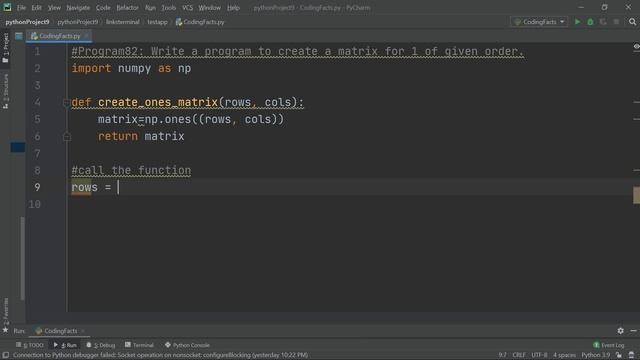Open the Help menu
Viewport: 640px width, 360px height.
coord(233,7)
